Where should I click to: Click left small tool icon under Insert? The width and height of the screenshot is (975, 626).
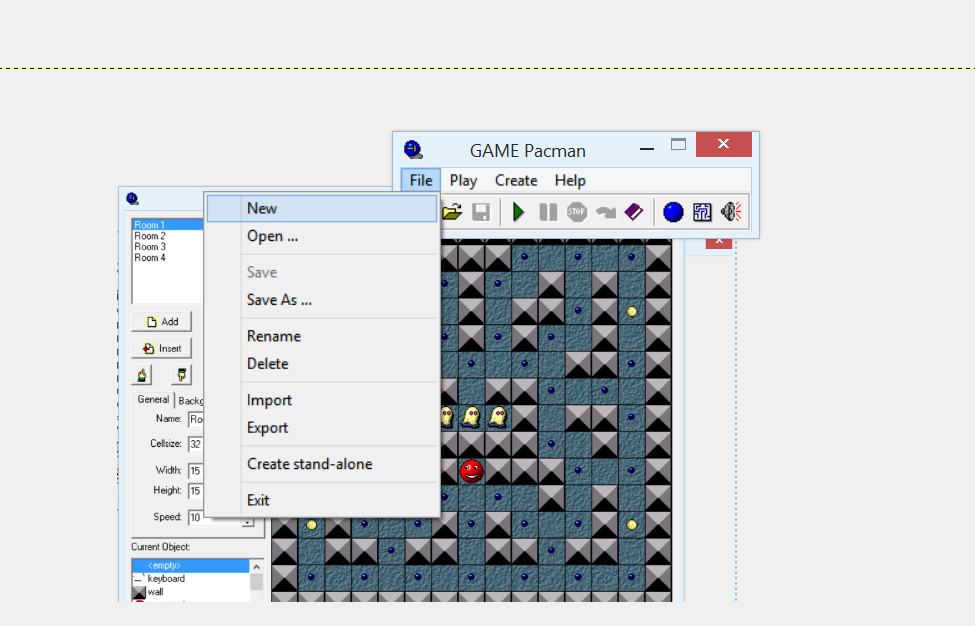tap(142, 375)
